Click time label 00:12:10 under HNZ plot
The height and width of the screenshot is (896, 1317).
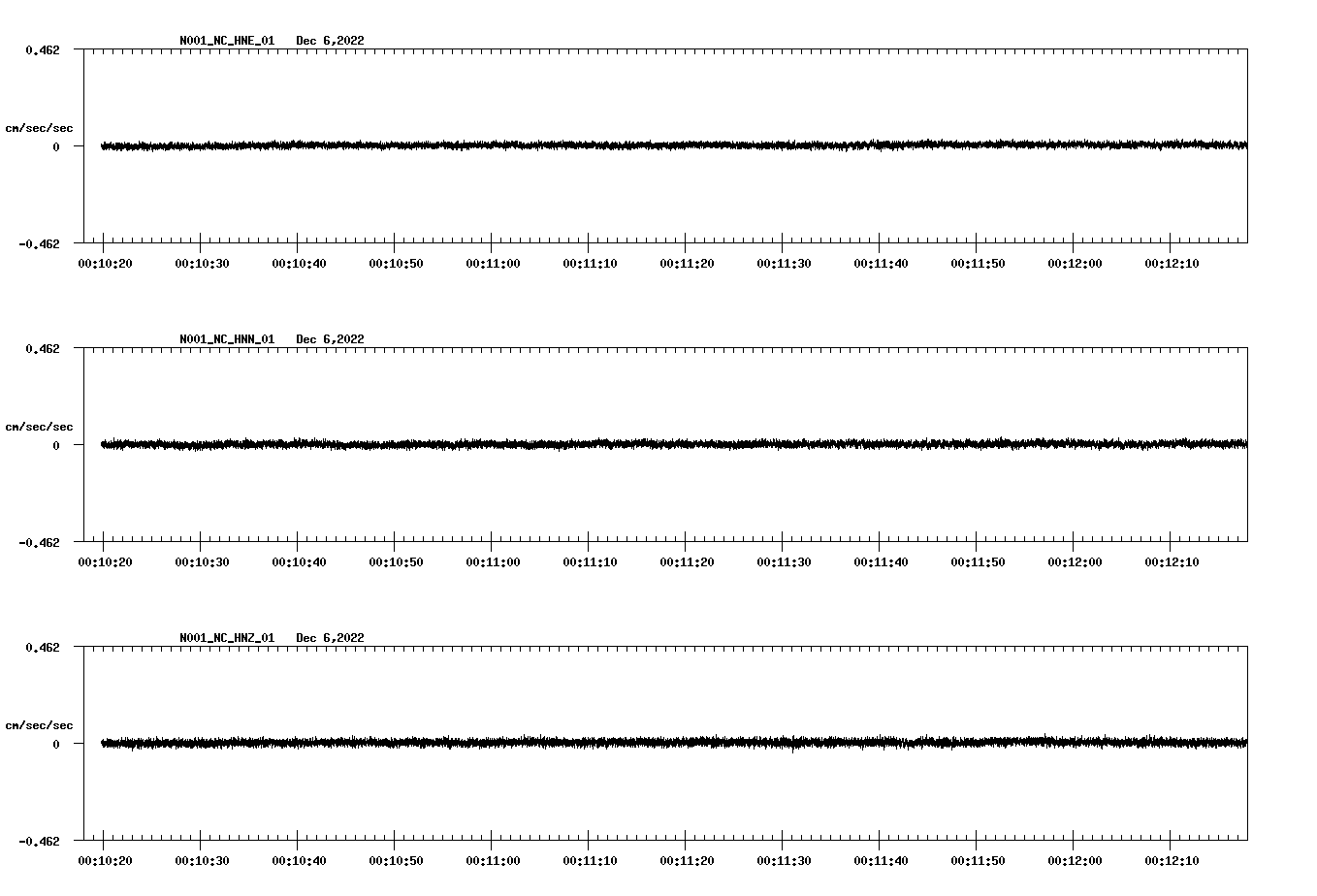tap(1172, 861)
